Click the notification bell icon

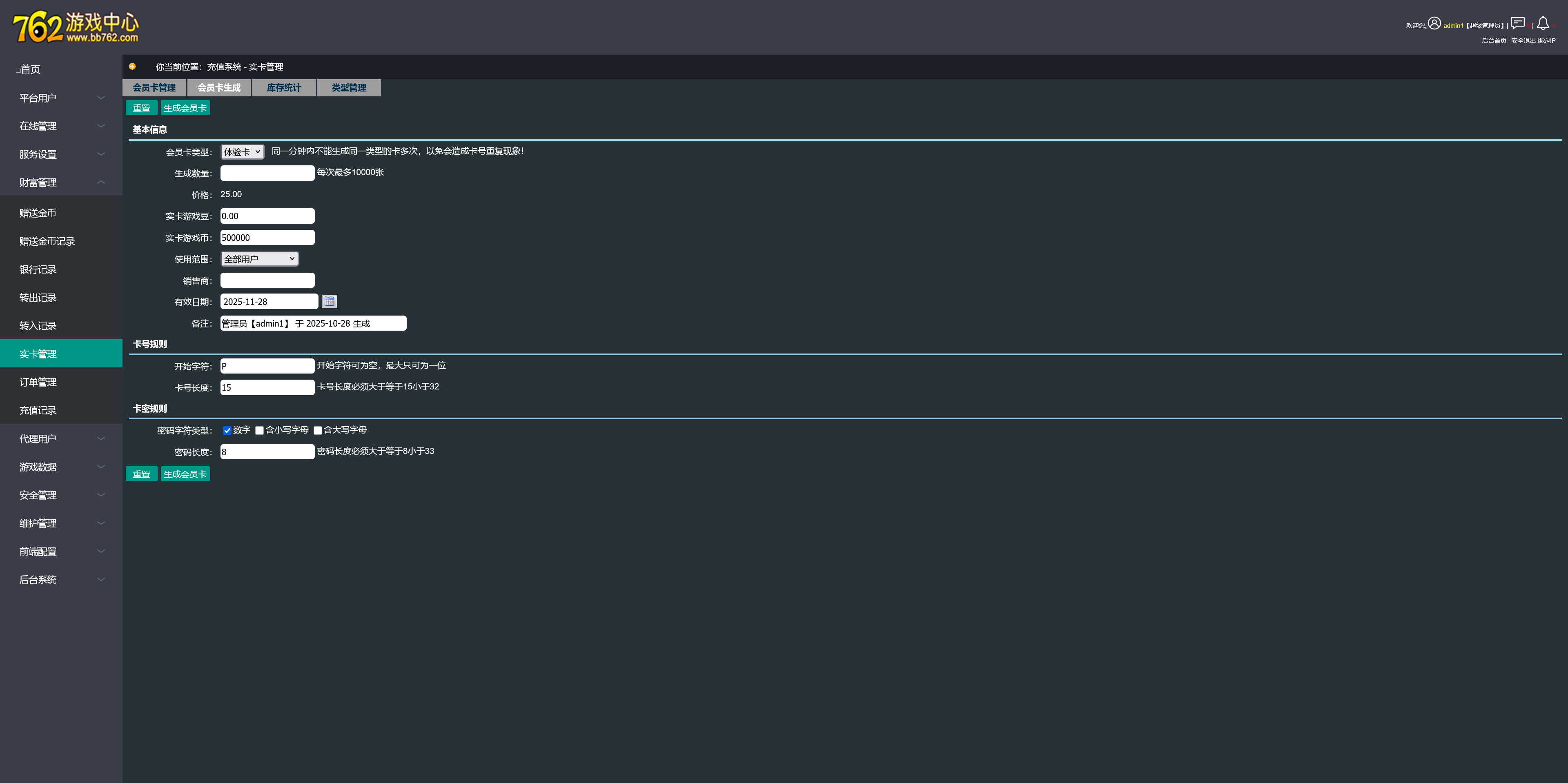pyautogui.click(x=1542, y=23)
